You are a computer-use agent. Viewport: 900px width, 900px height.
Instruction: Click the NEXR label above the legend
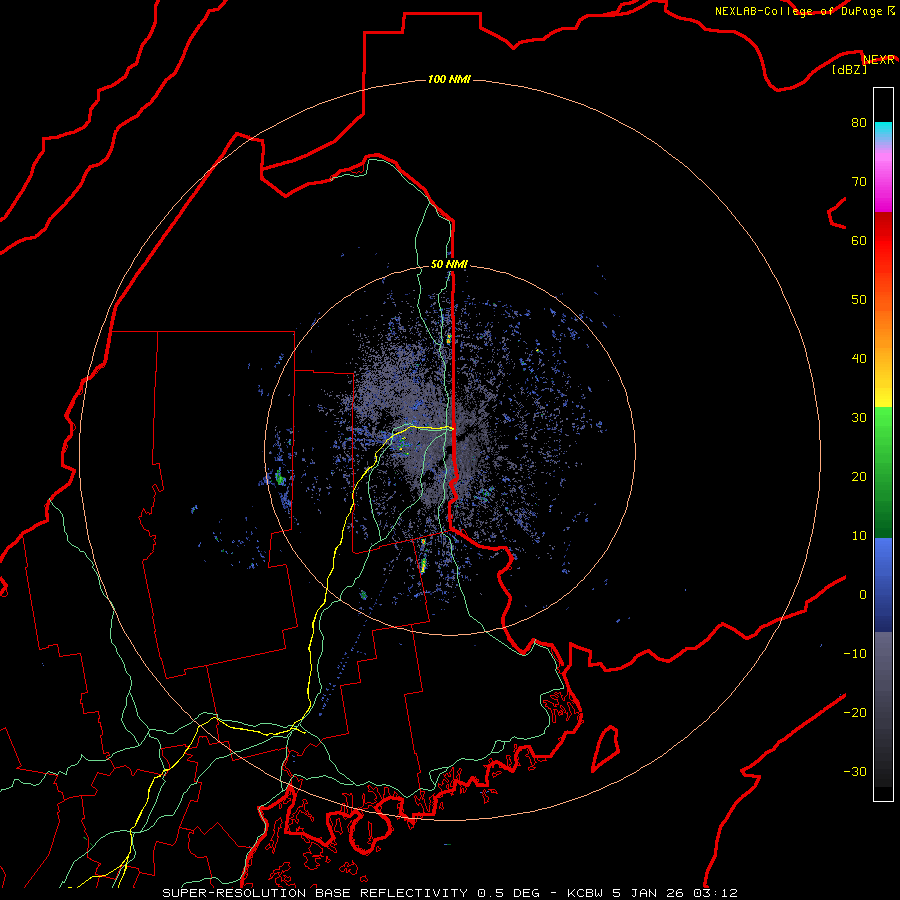(879, 60)
